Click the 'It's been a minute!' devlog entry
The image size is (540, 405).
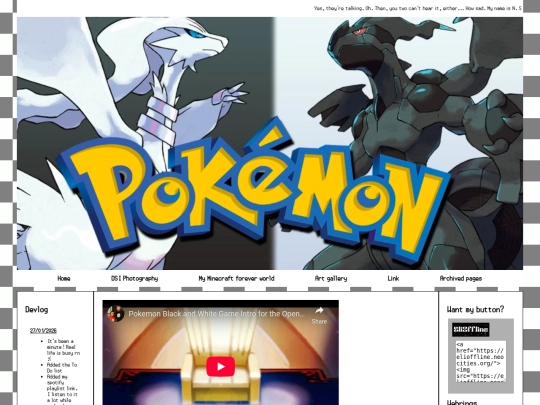[63, 350]
